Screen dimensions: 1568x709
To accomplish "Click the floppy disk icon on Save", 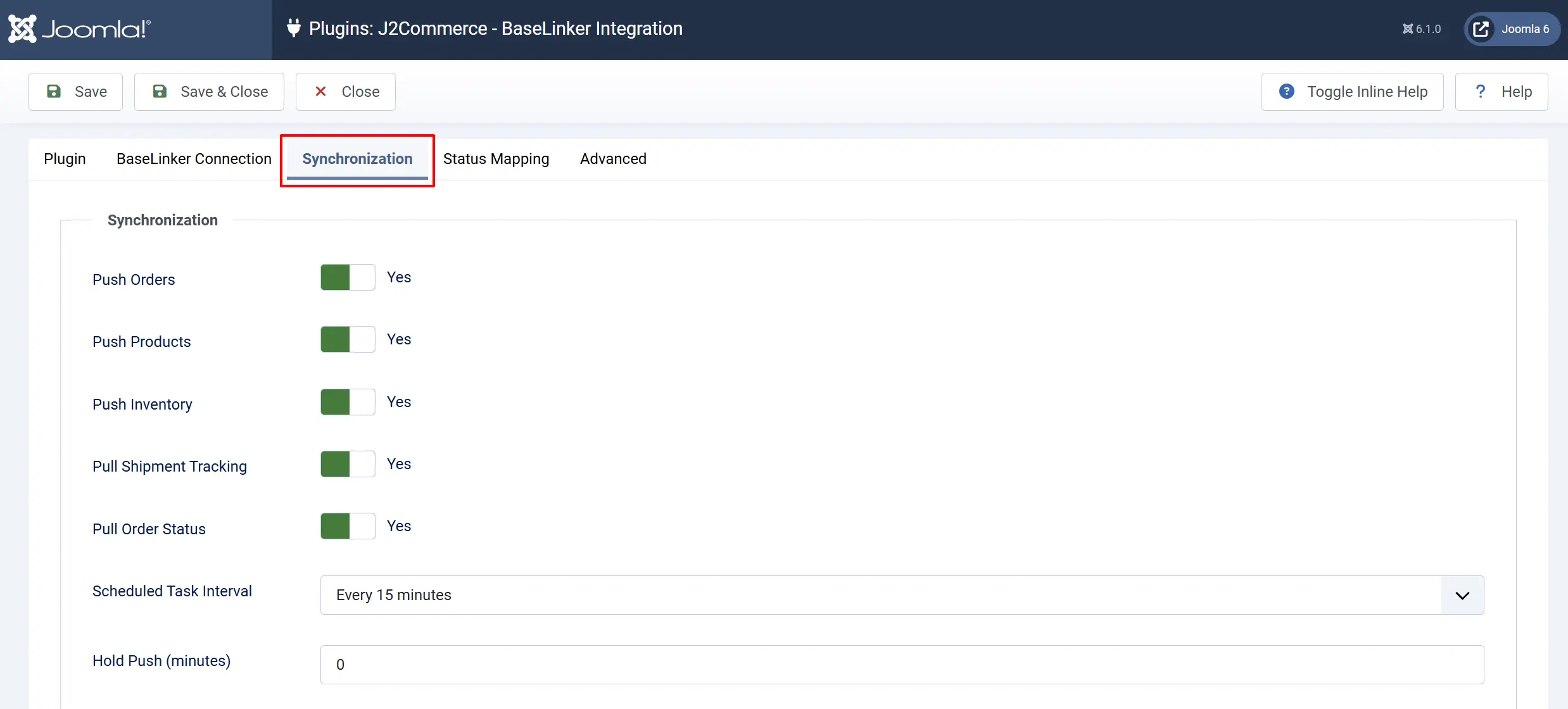I will 54,92.
